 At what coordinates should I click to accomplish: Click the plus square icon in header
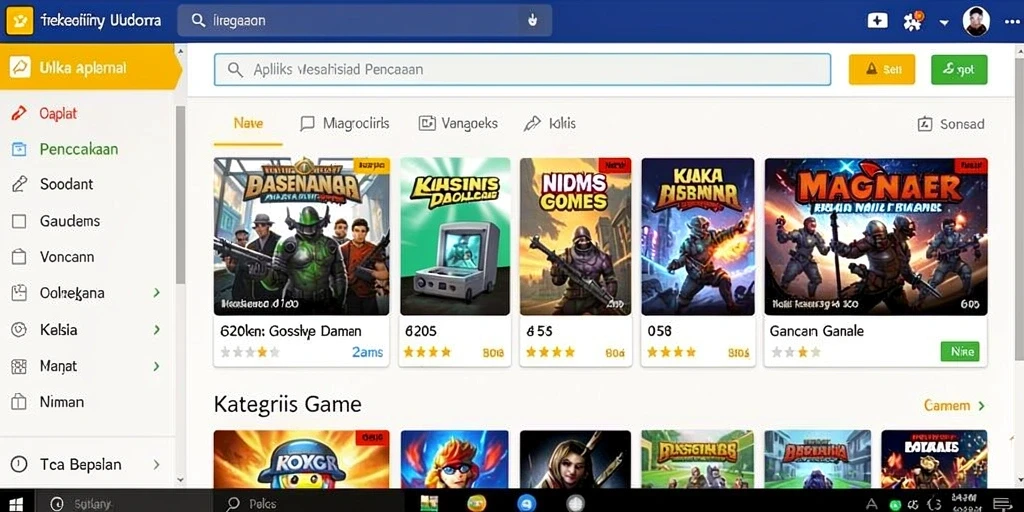coord(877,21)
